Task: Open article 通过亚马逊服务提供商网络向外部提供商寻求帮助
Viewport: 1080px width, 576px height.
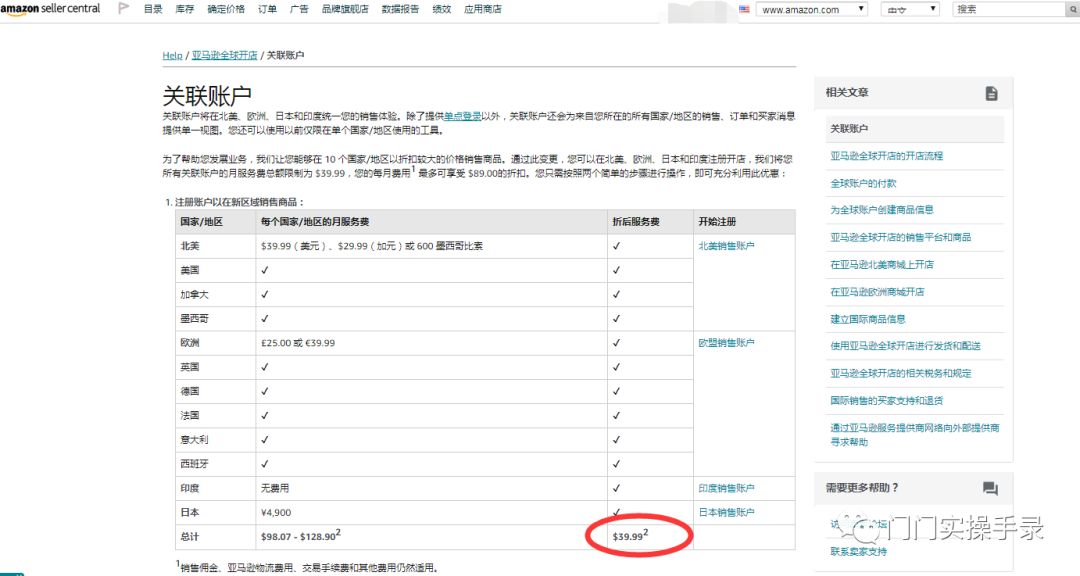Action: pos(915,435)
